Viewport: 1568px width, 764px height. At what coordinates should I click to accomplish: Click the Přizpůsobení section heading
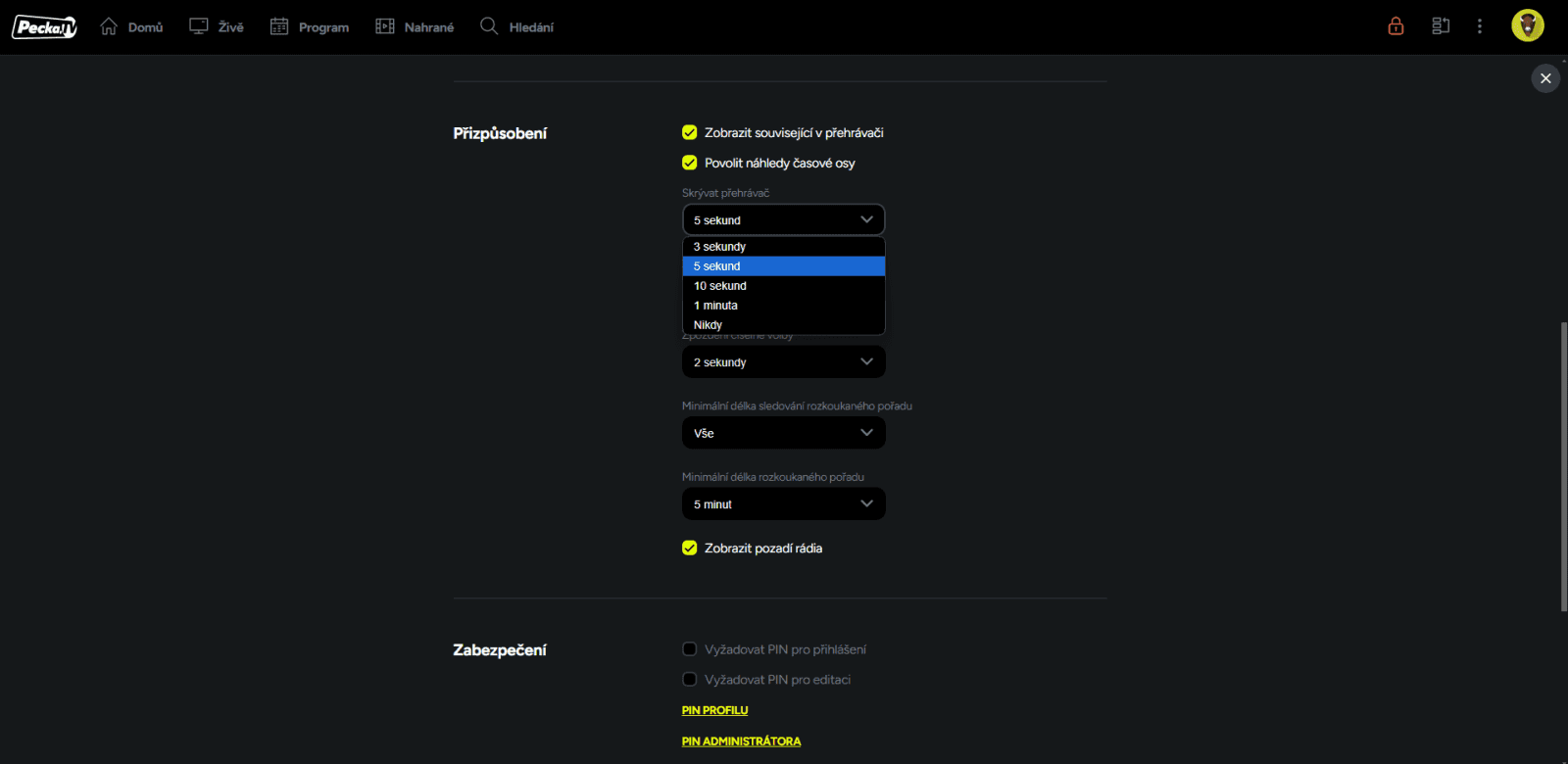500,133
